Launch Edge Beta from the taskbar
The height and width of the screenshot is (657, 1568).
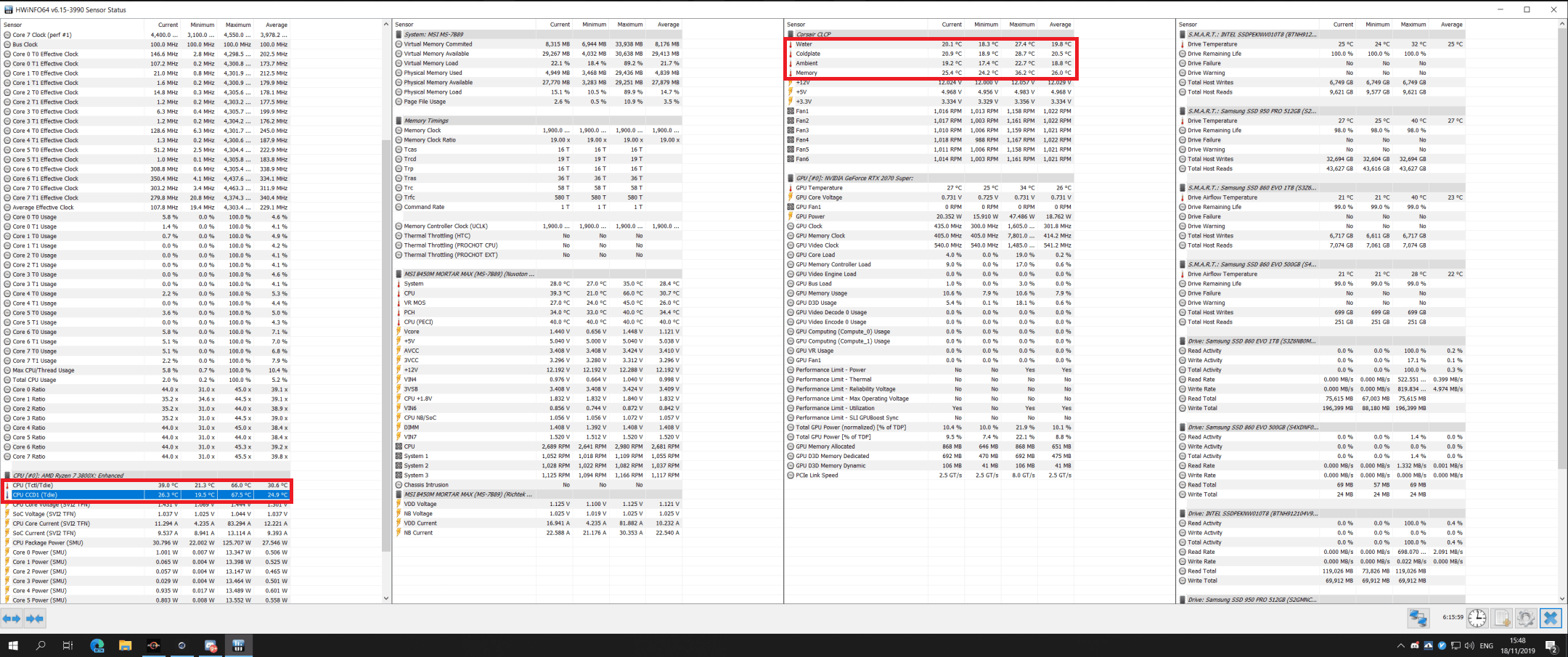click(x=97, y=645)
